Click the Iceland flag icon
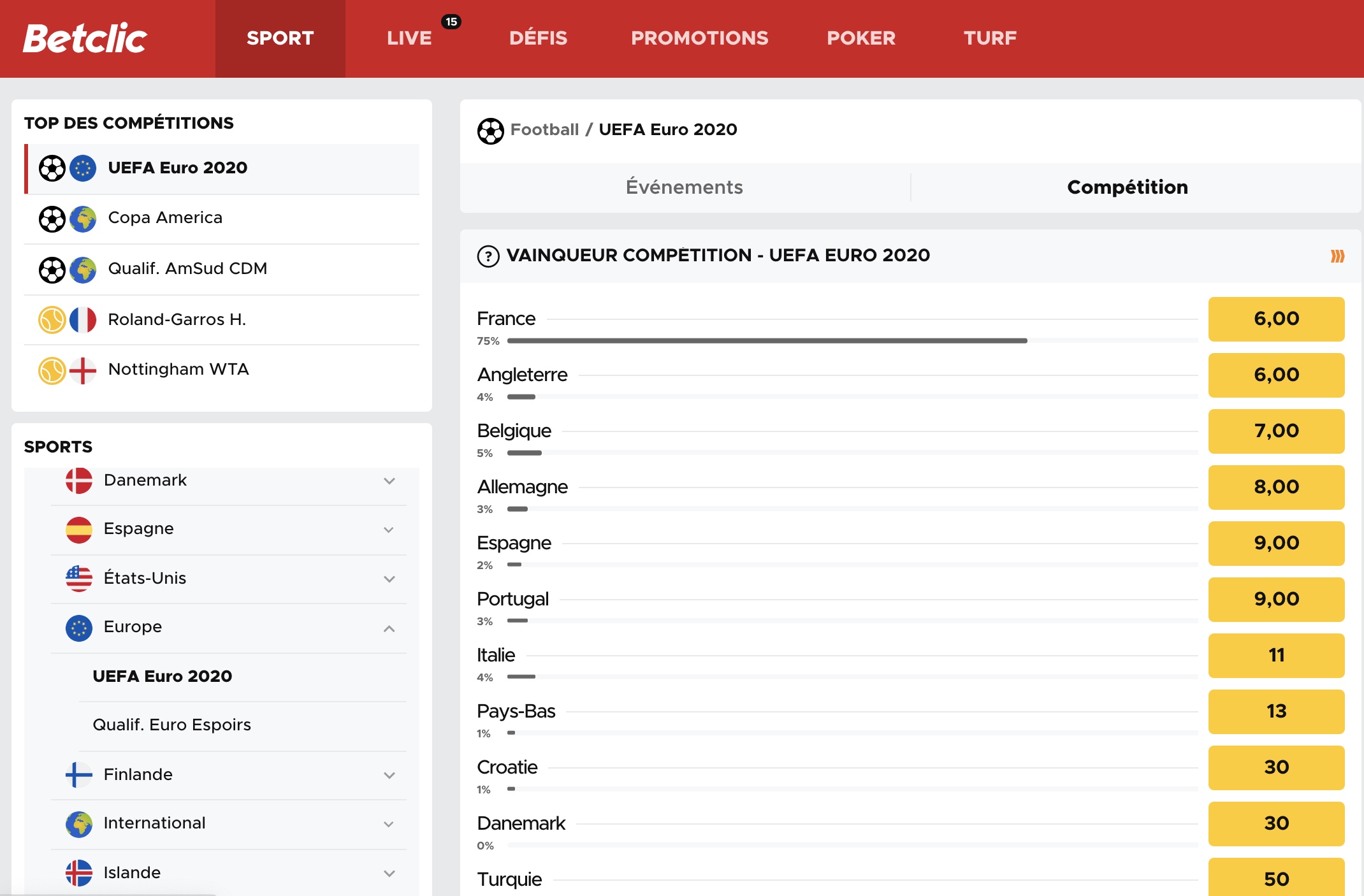 tap(79, 873)
